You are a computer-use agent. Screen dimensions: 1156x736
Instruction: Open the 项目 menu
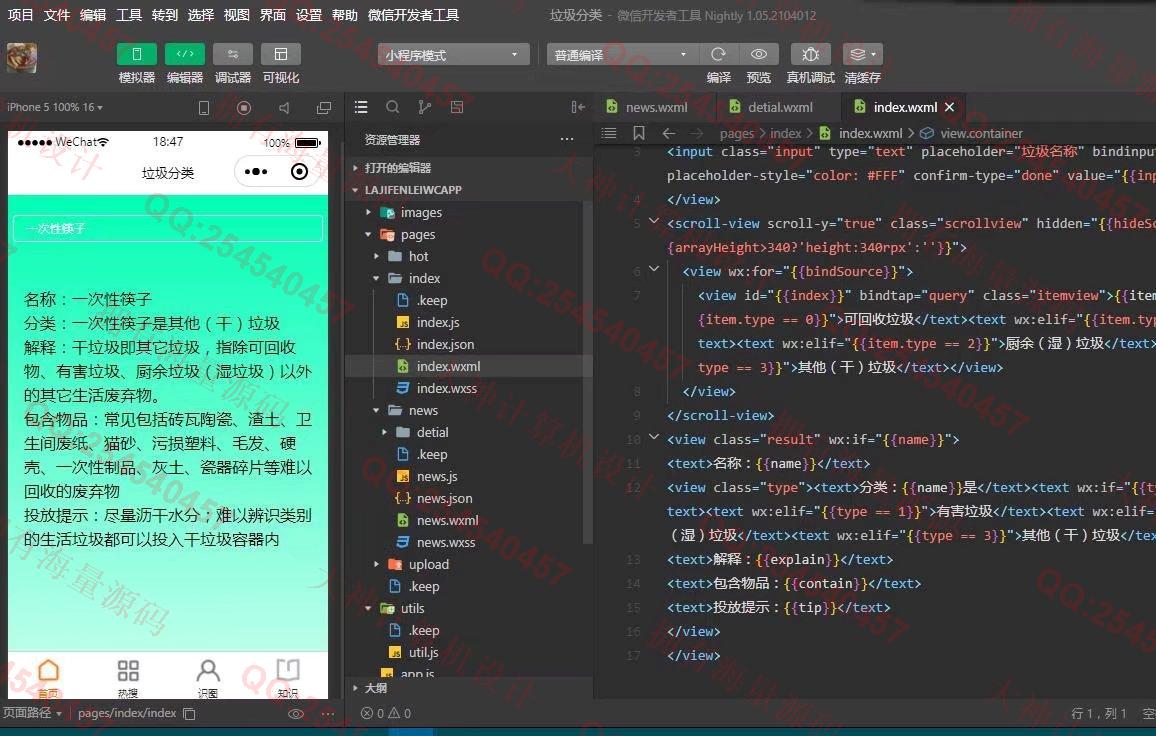(21, 15)
